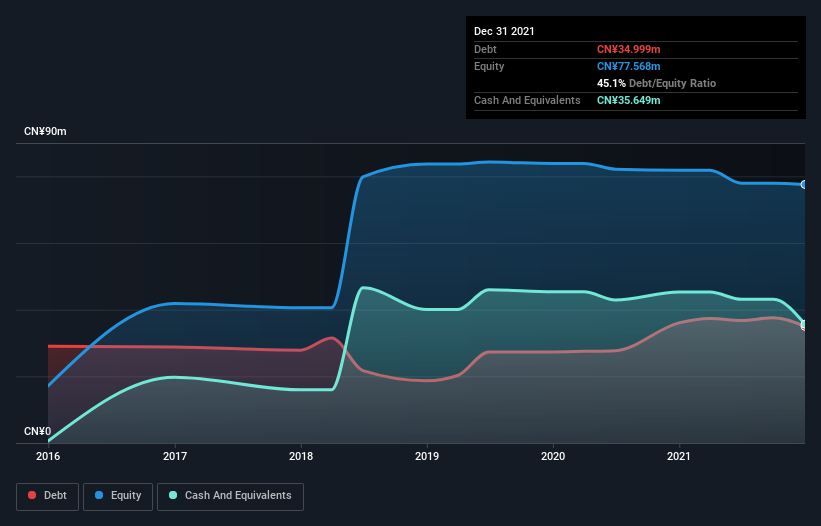Image resolution: width=821 pixels, height=526 pixels.
Task: Click the 45.1% Debt/Equity Ratio text
Action: (x=656, y=83)
